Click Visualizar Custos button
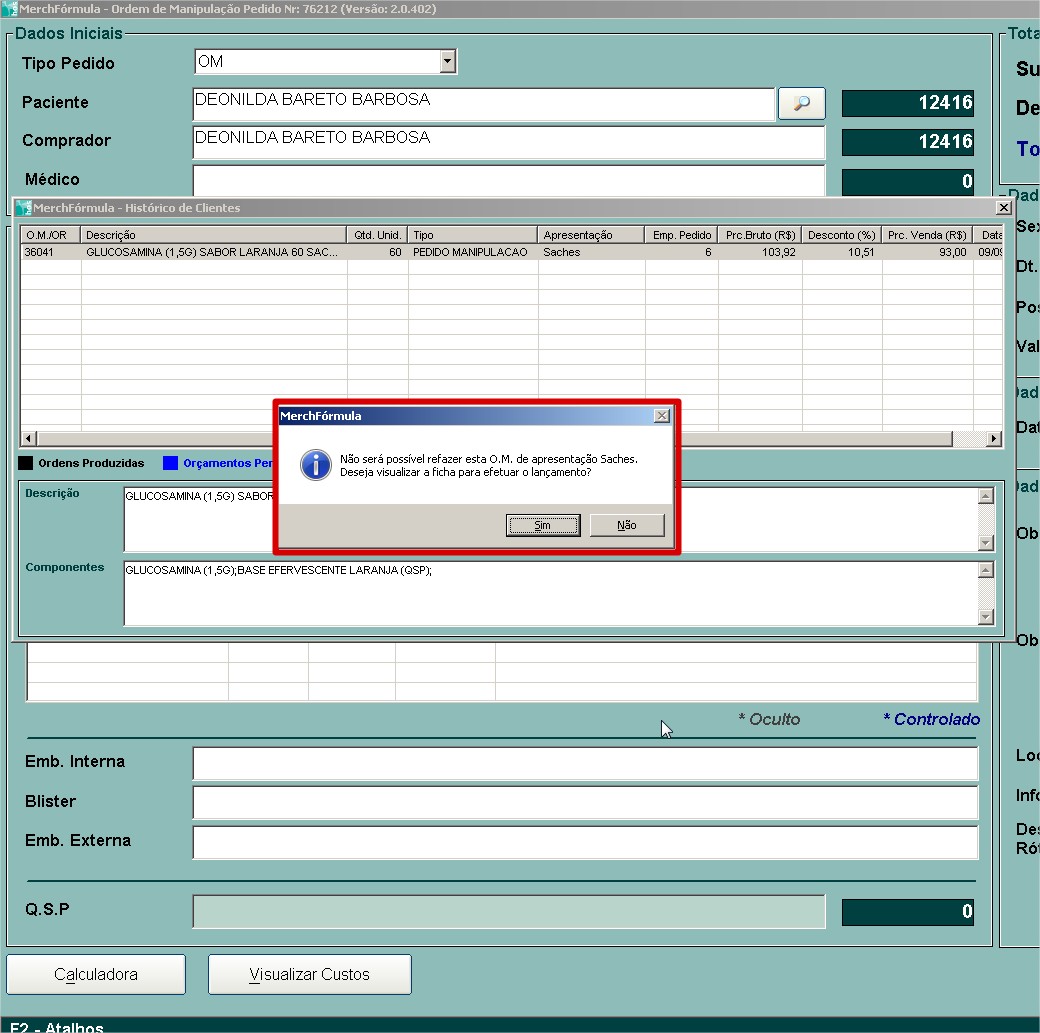This screenshot has width=1040, height=1033. coord(309,974)
